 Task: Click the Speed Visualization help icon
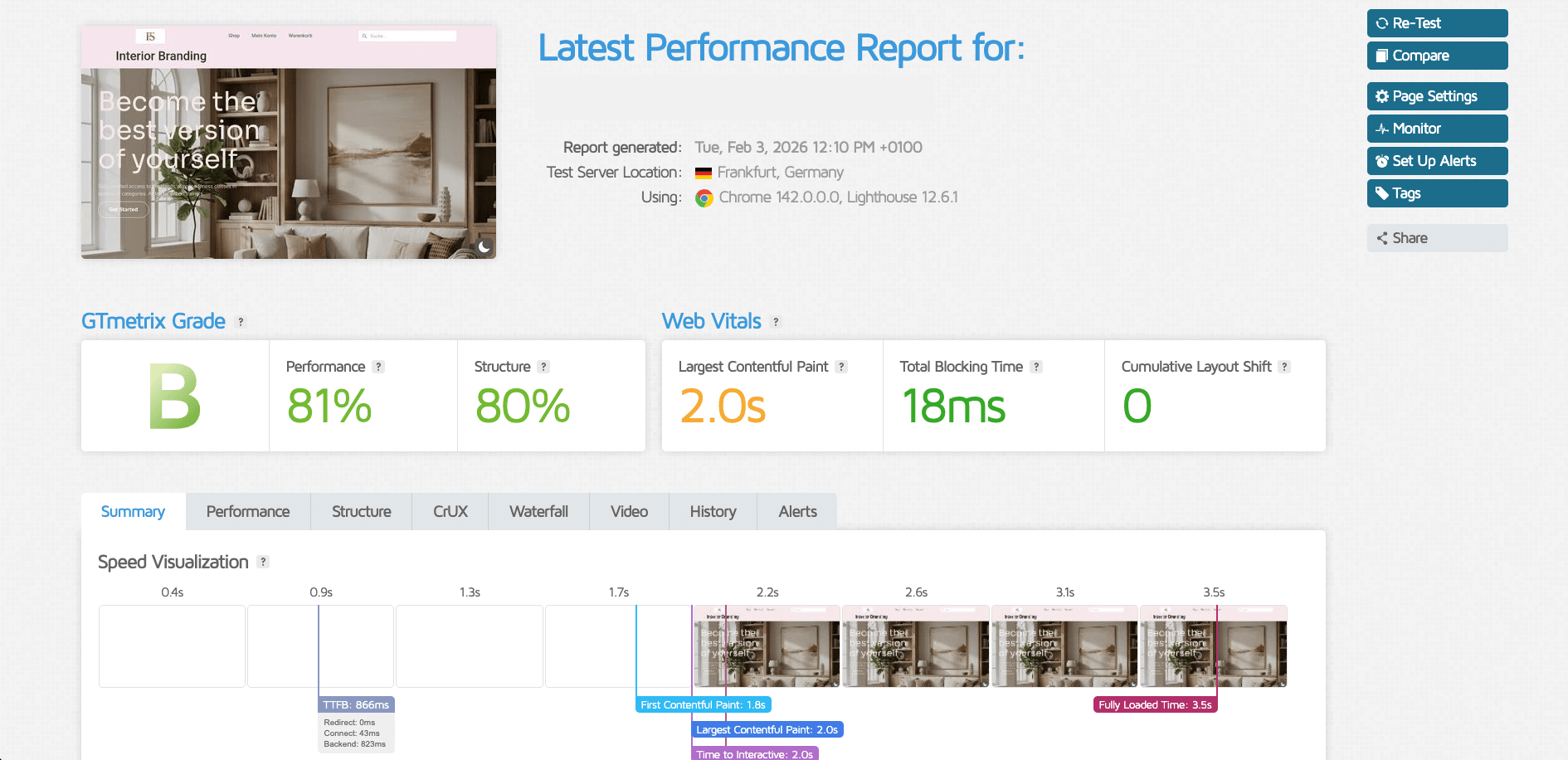pyautogui.click(x=263, y=562)
